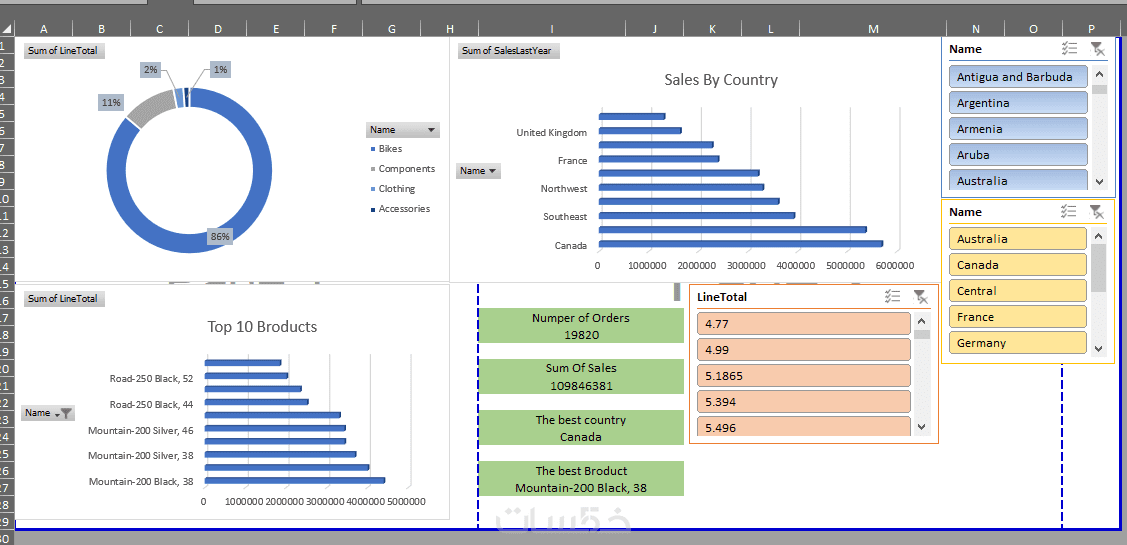The height and width of the screenshot is (545, 1127).
Task: Click scroll-down arrow in blue Name slicer
Action: [1099, 181]
